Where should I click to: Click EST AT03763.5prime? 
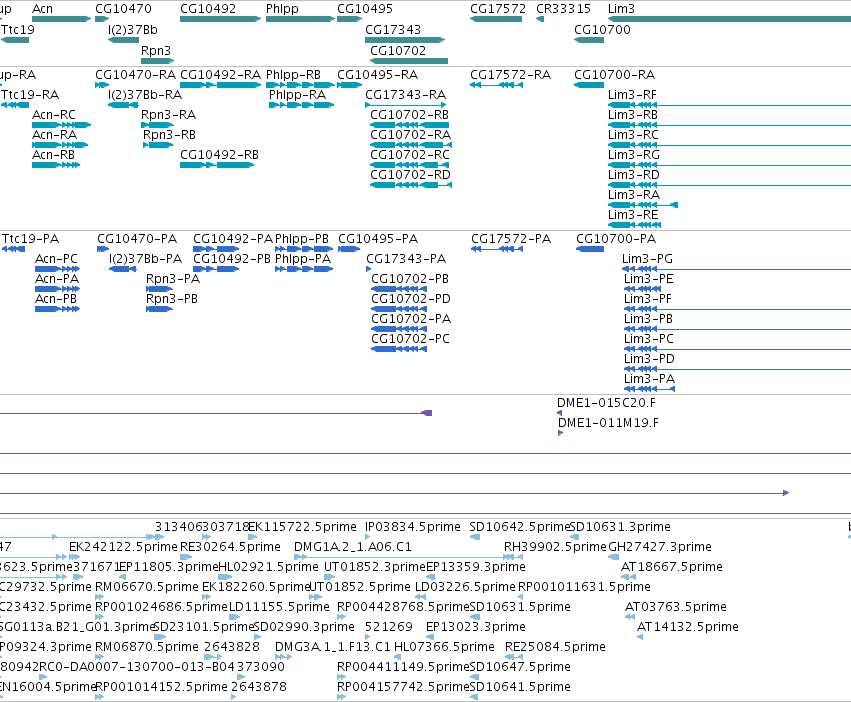(676, 607)
